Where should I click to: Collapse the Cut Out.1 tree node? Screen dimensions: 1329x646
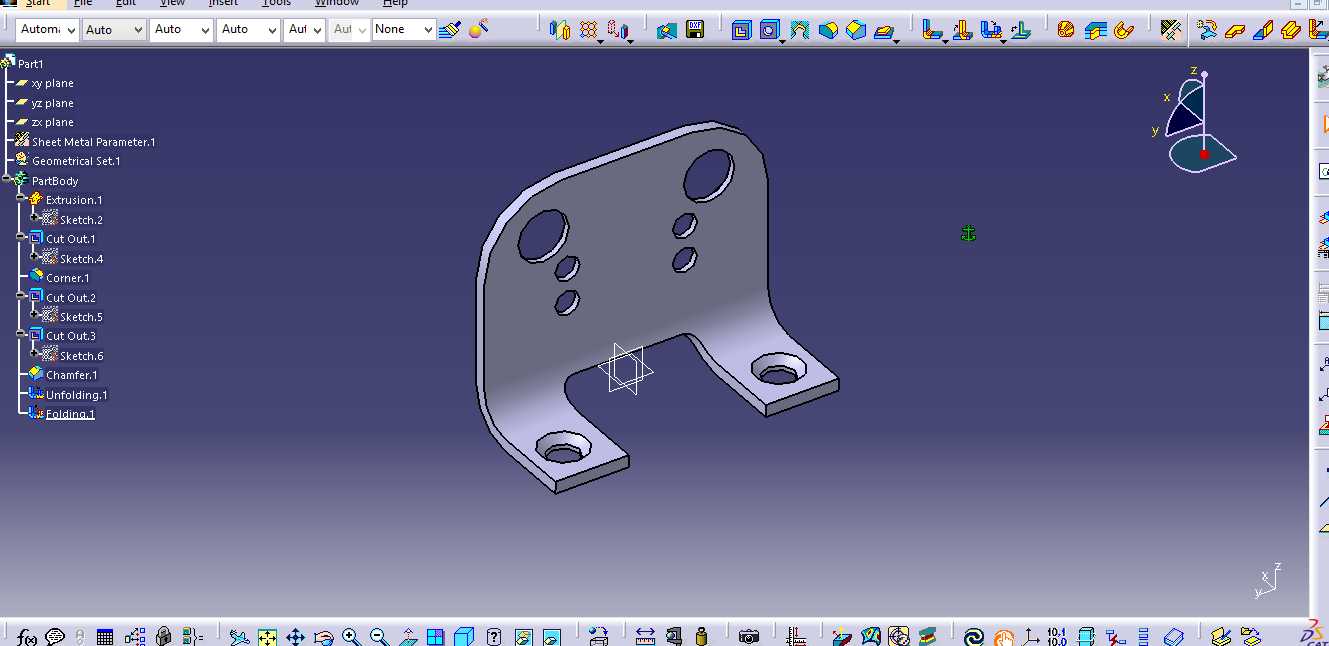[20, 238]
